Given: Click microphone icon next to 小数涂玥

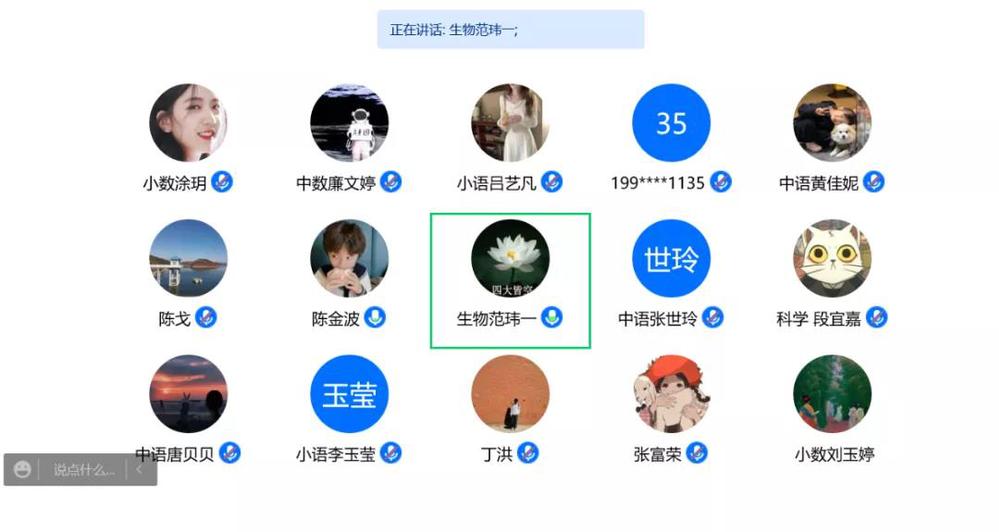Looking at the screenshot, I should [222, 182].
